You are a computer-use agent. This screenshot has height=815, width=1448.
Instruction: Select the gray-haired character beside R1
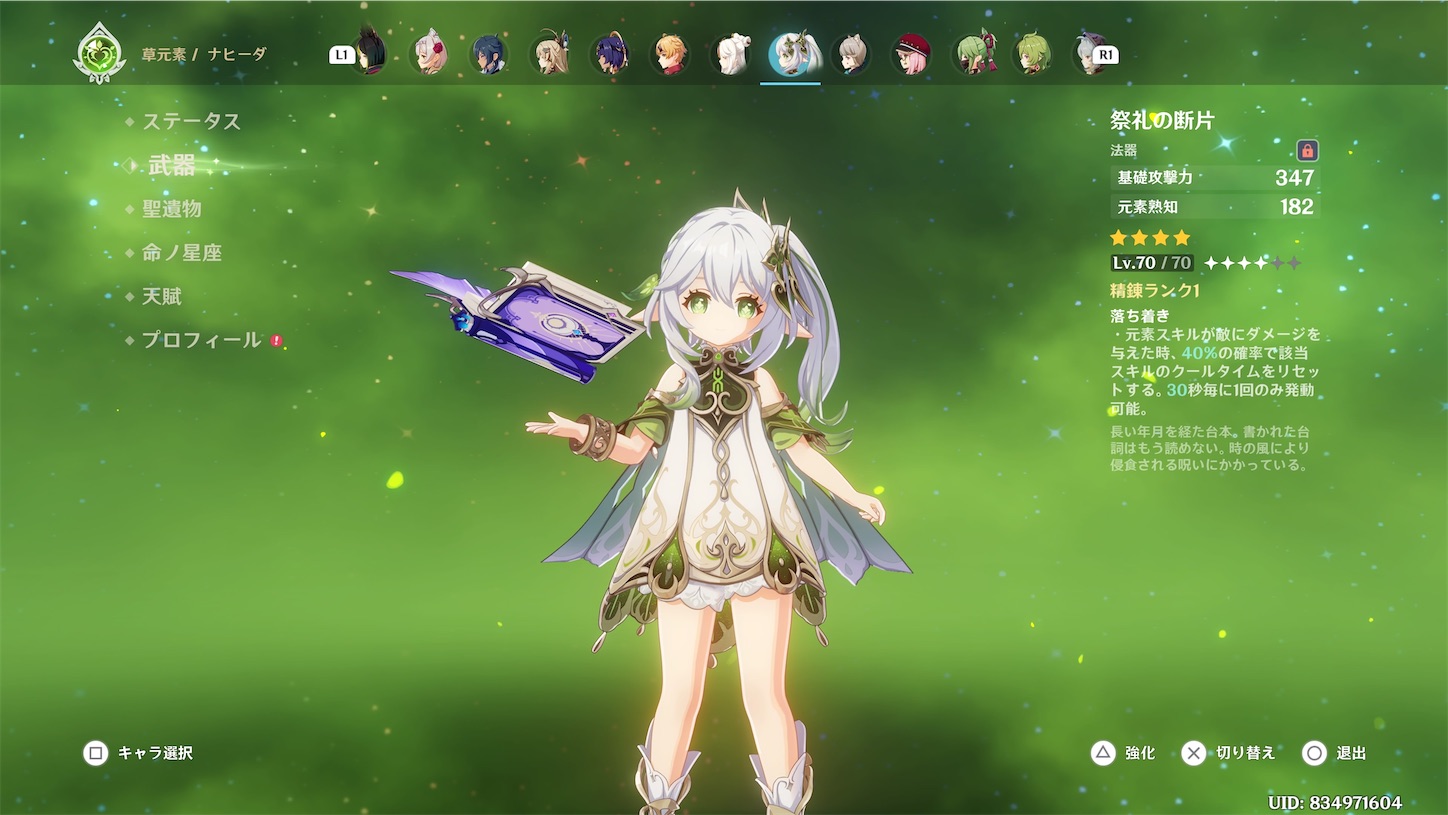(x=1087, y=54)
